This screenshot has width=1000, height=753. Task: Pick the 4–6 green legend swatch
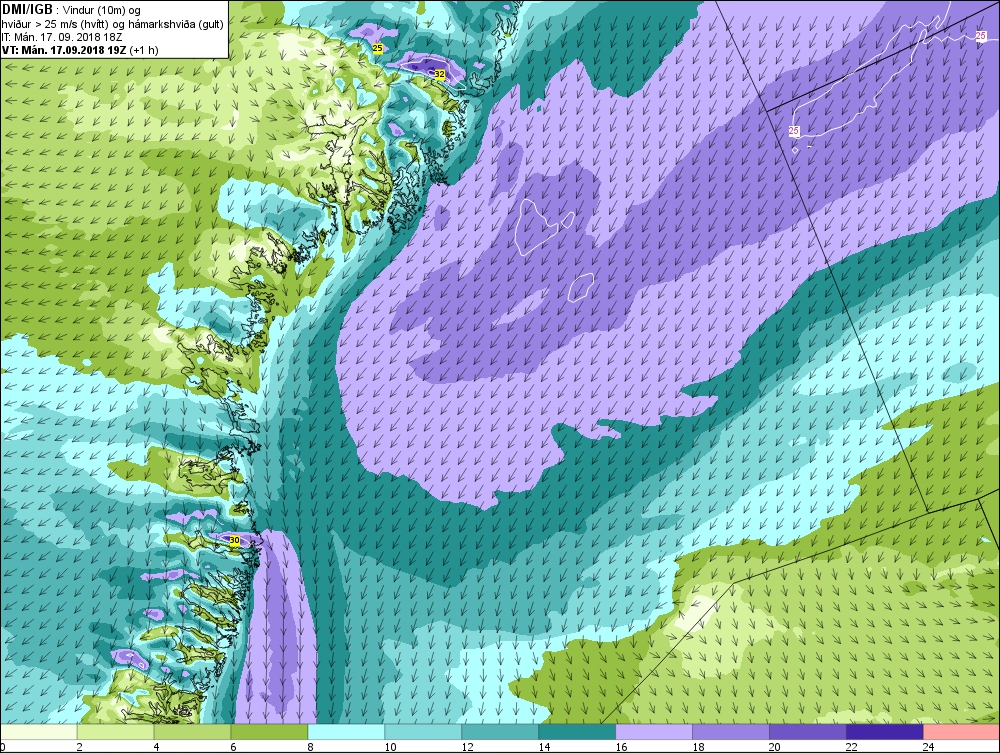click(193, 732)
